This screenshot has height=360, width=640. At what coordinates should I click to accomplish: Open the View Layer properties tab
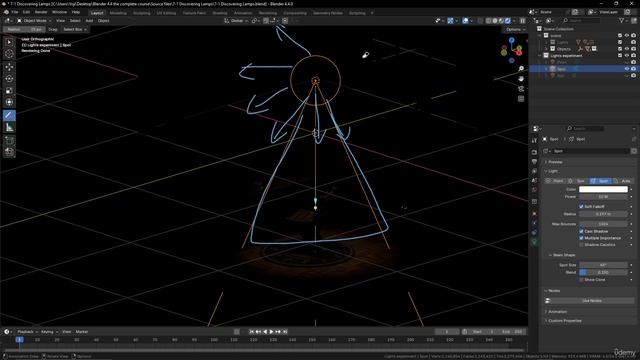534,171
